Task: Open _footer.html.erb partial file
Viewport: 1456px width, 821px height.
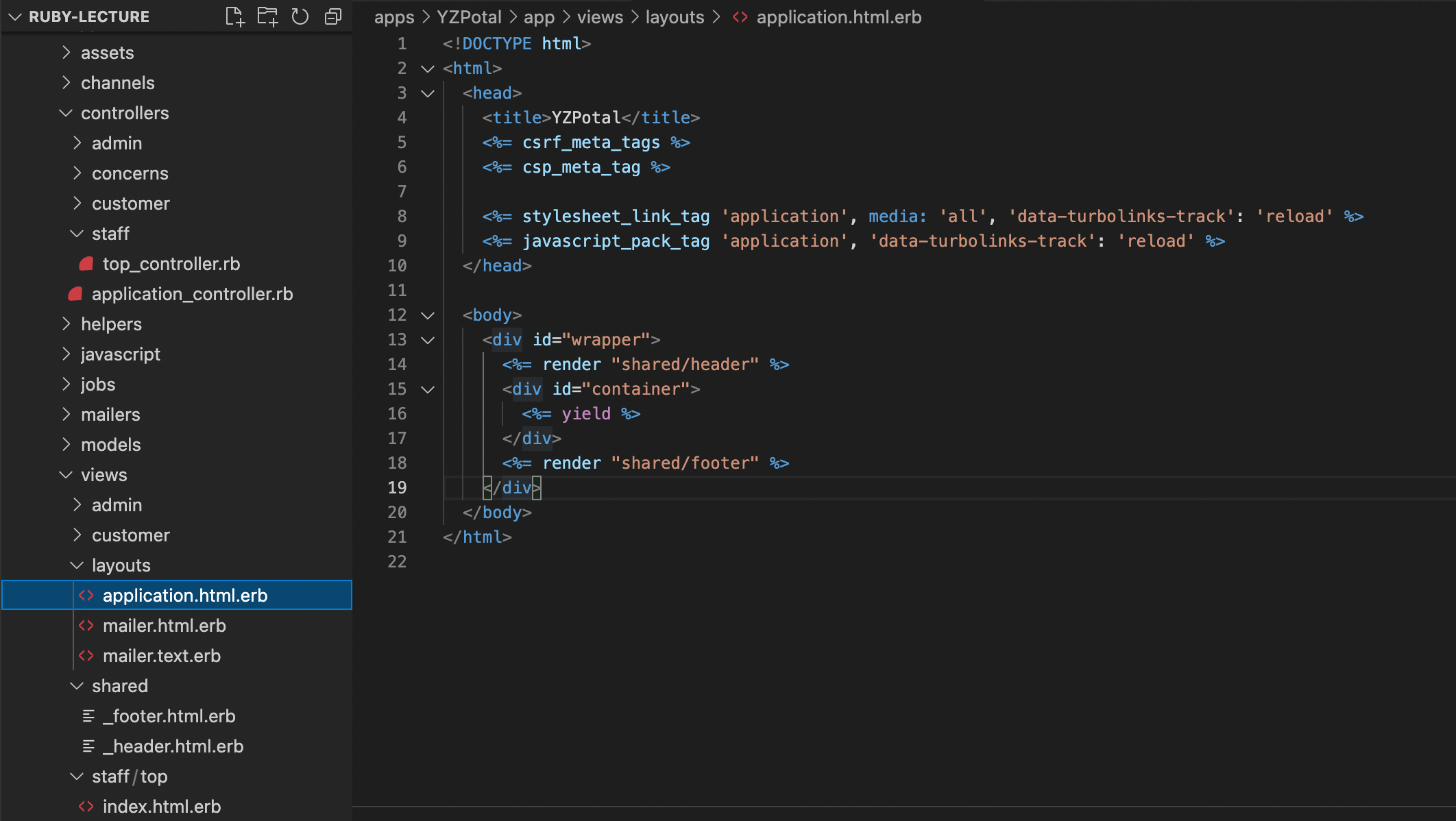Action: [169, 716]
